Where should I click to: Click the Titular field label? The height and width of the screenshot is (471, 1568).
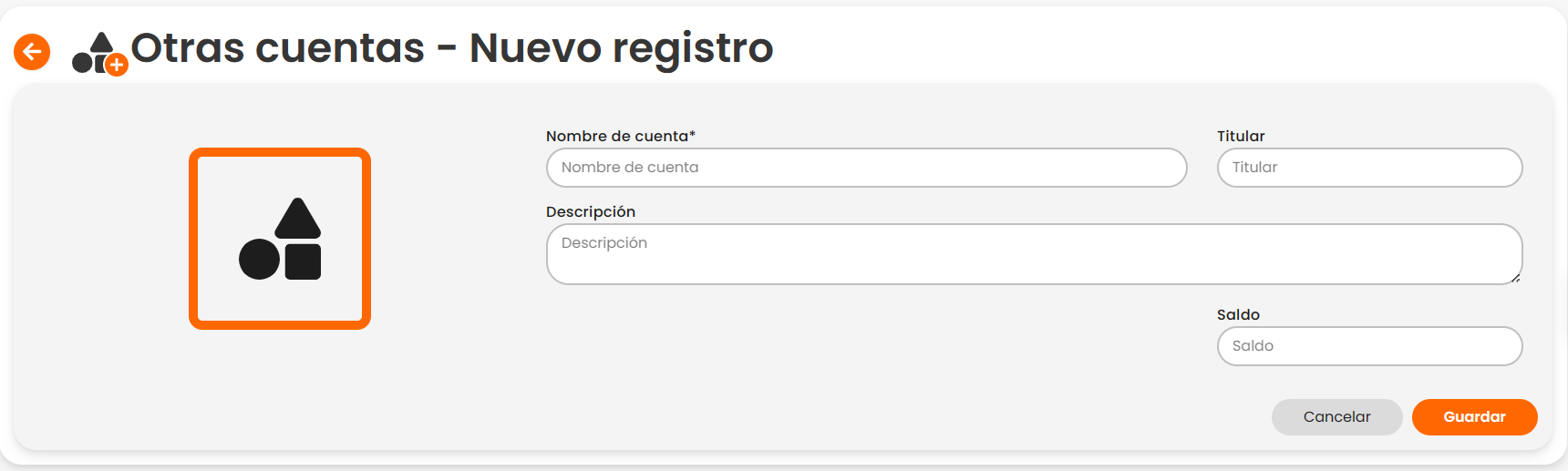(x=1241, y=136)
